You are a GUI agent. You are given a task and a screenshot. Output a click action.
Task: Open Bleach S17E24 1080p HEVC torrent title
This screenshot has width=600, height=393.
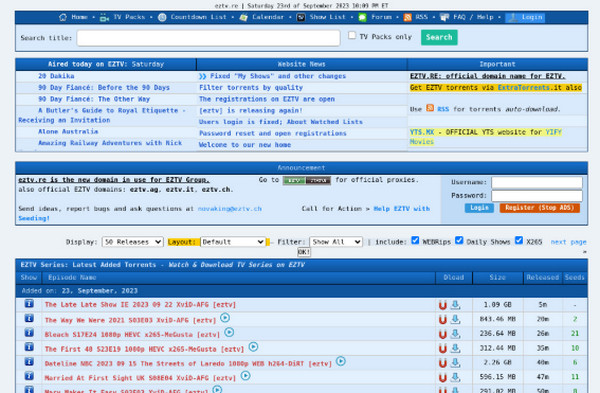[x=132, y=334]
